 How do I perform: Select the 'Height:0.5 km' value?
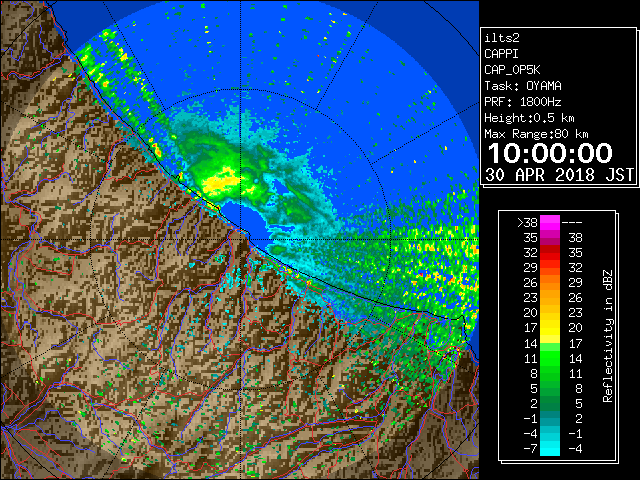529,118
